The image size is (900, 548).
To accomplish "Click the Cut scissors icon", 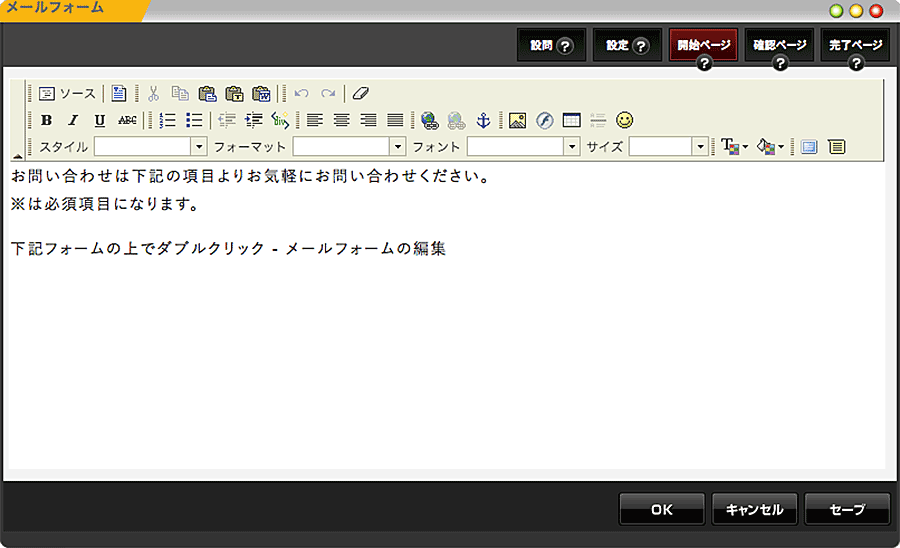I will tap(153, 94).
